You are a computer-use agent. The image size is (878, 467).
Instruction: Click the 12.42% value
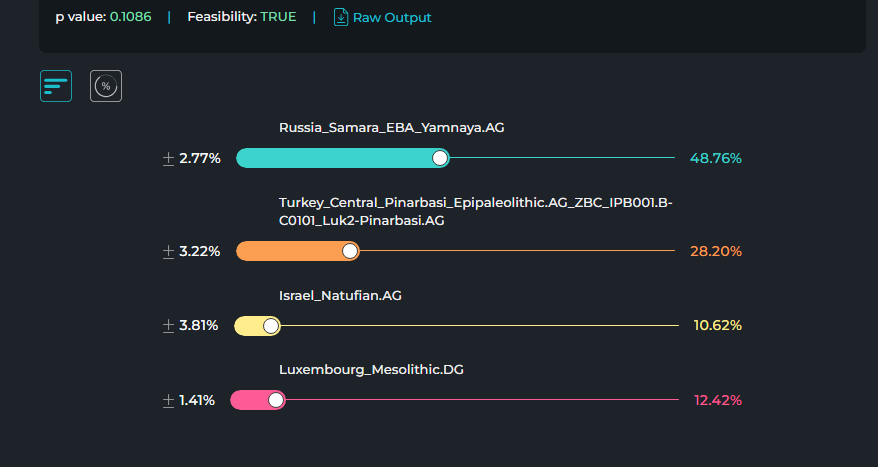[718, 400]
